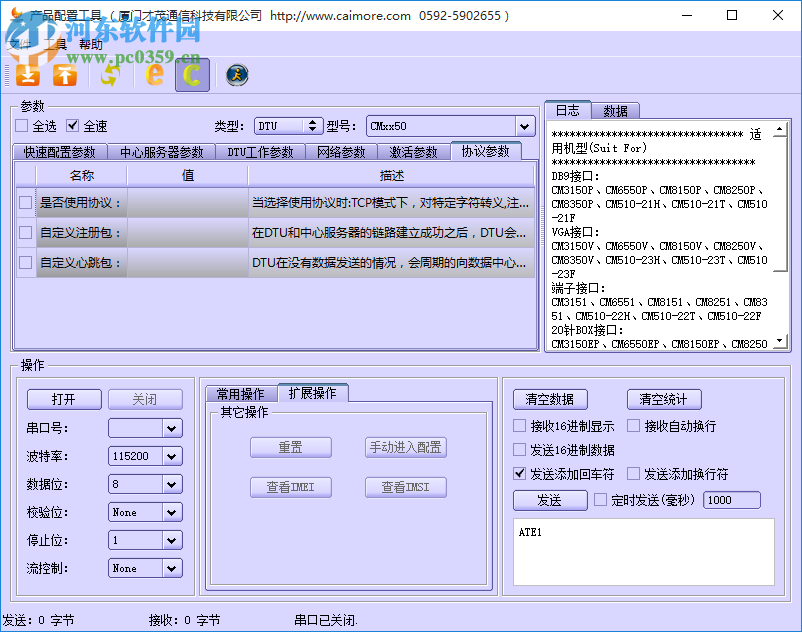Click the upload configuration toolbar icon
The height and width of the screenshot is (632, 802).
pyautogui.click(x=64, y=74)
